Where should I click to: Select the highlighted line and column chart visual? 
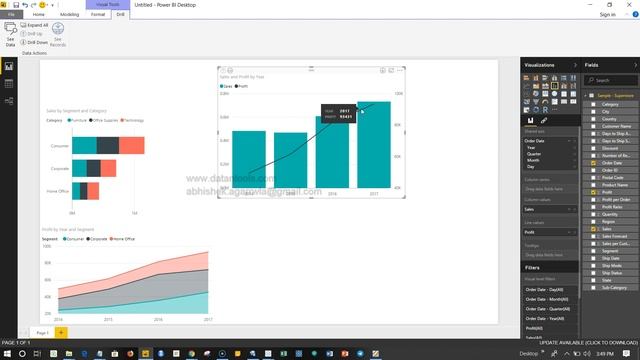554,86
